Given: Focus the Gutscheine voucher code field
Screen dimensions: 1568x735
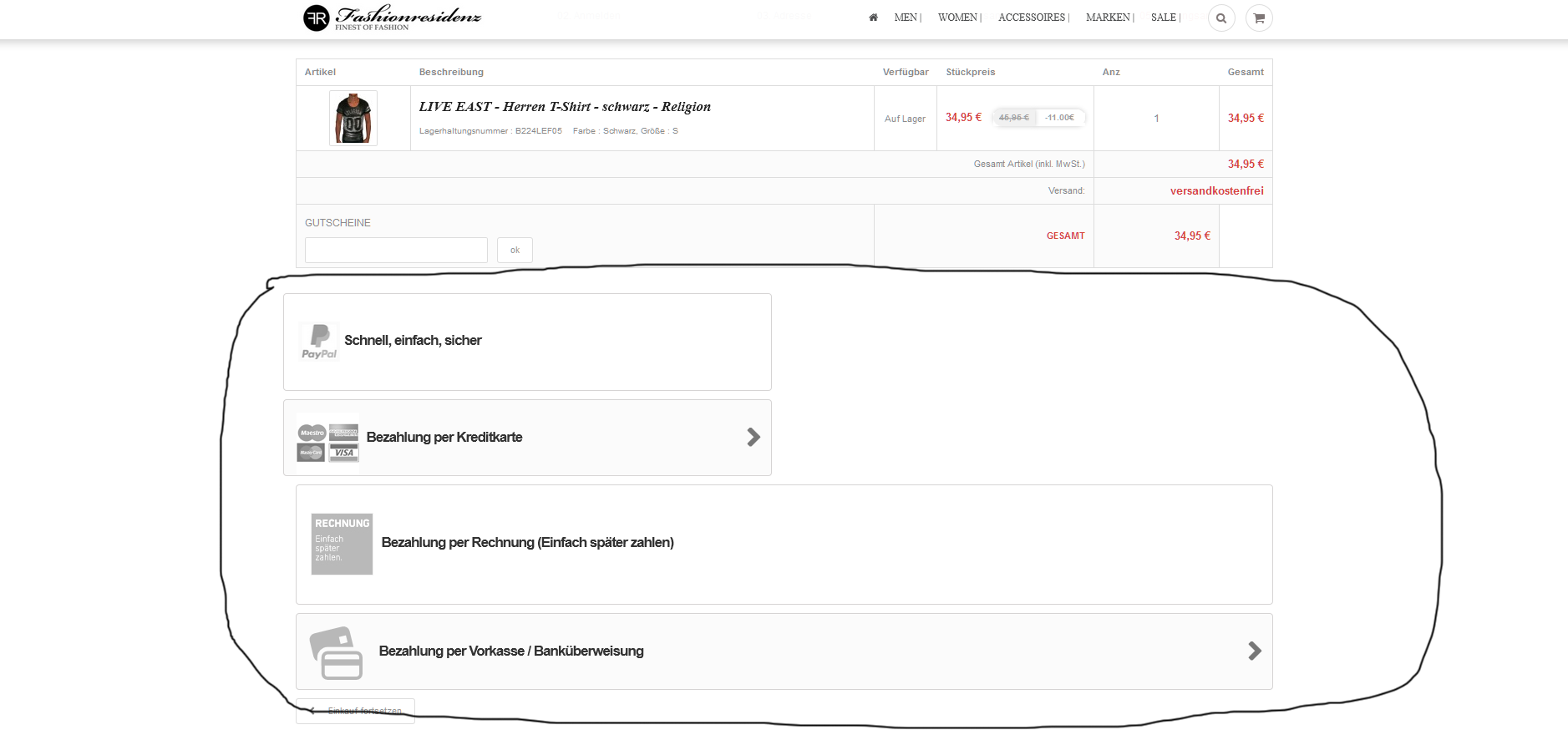Looking at the screenshot, I should point(396,251).
